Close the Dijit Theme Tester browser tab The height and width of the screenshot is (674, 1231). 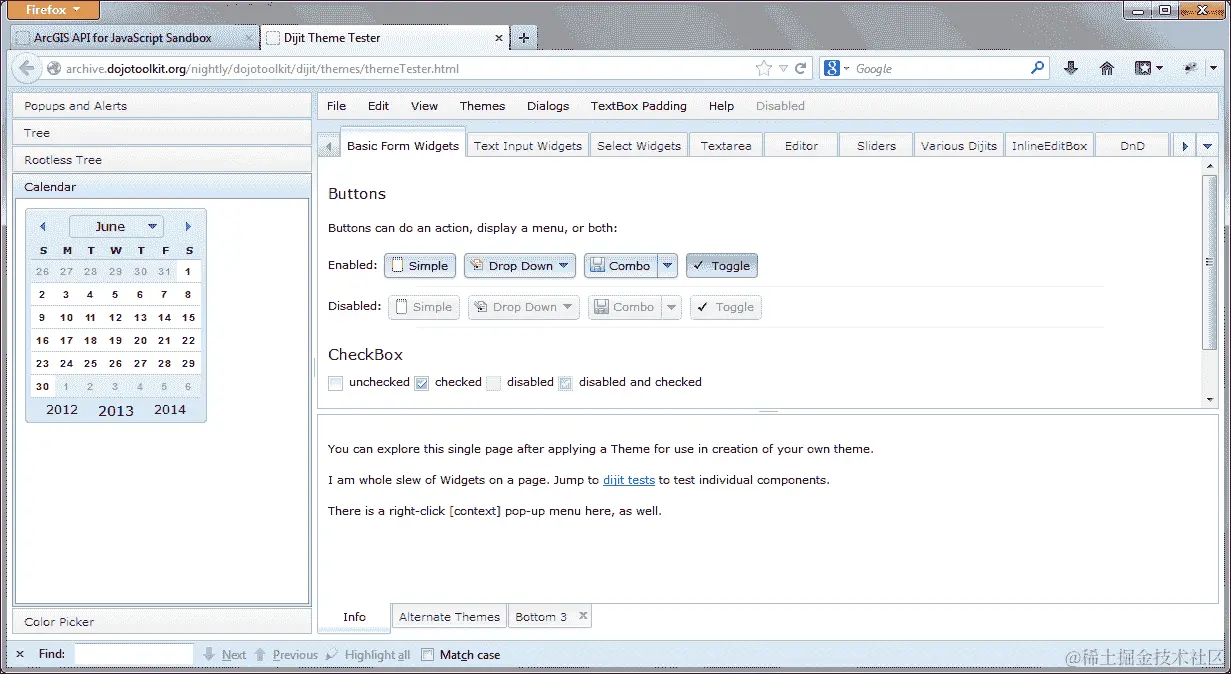pos(499,38)
